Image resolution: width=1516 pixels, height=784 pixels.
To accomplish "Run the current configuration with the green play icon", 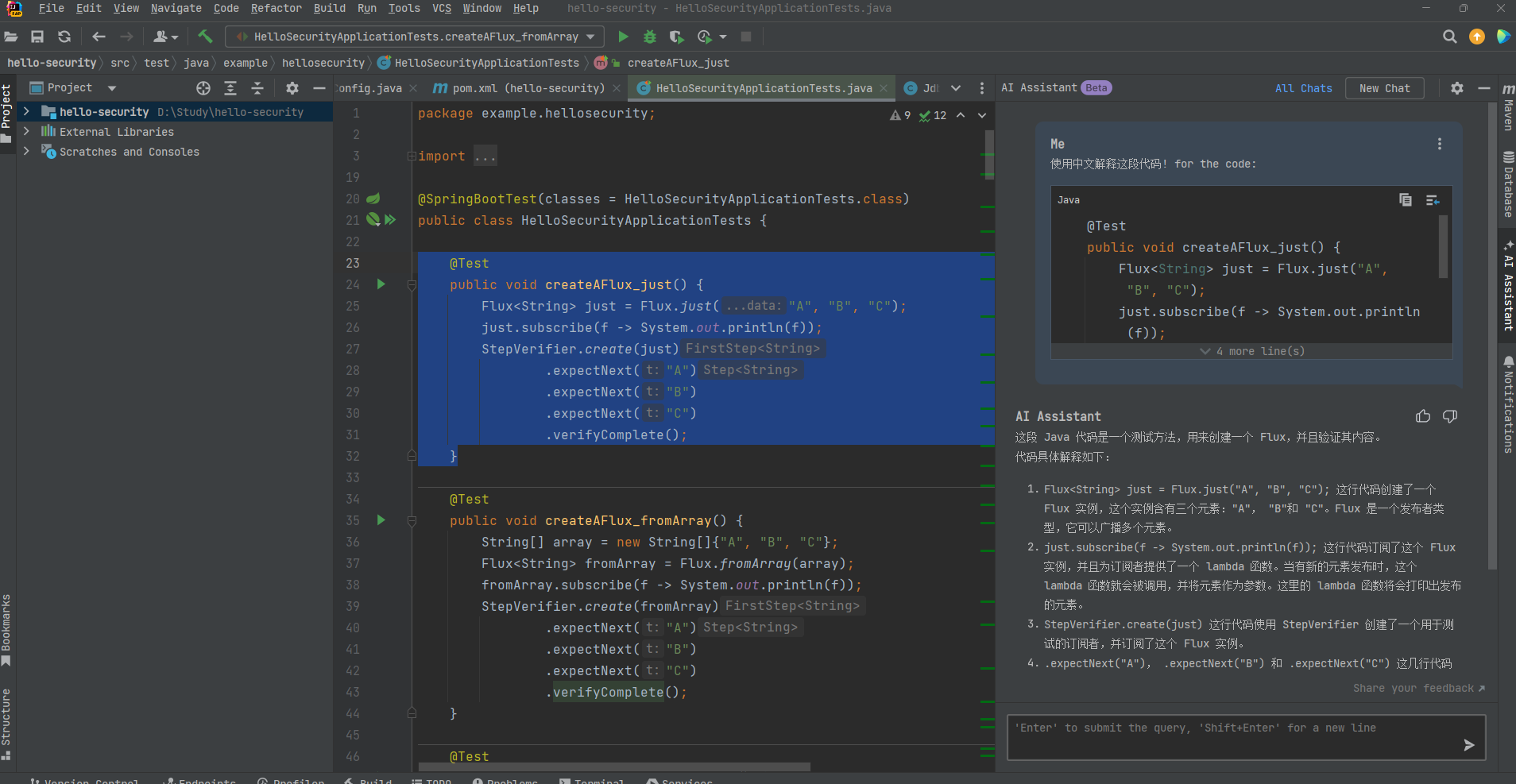I will [x=623, y=37].
